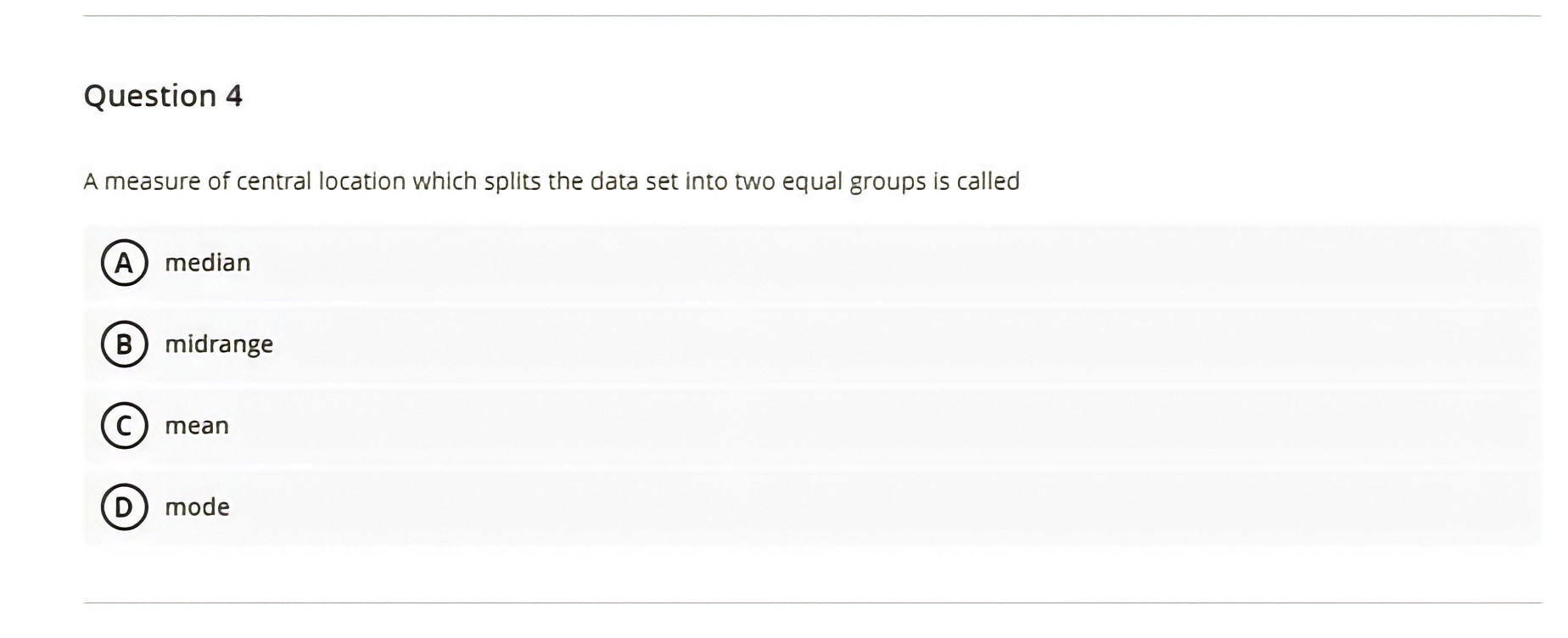Click the 'midrange' answer text
This screenshot has width=1568, height=638.
point(218,344)
